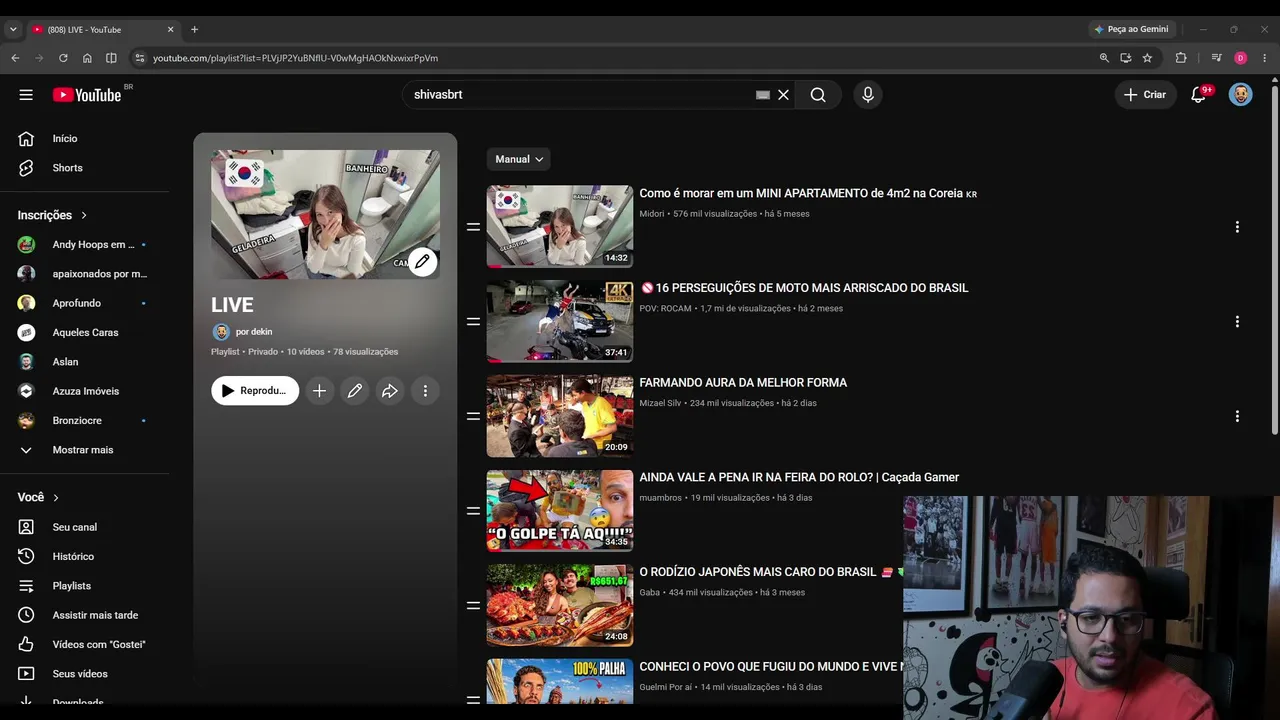This screenshot has height=720, width=1280.
Task: Go back in Chrome
Action: [15, 58]
